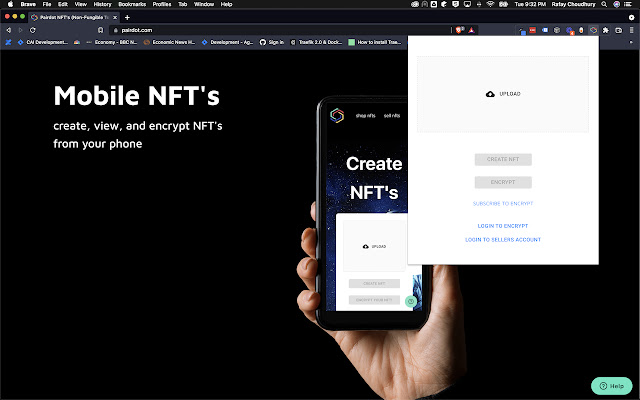
Task: Go back with the browser back arrow
Action: (x=9, y=30)
